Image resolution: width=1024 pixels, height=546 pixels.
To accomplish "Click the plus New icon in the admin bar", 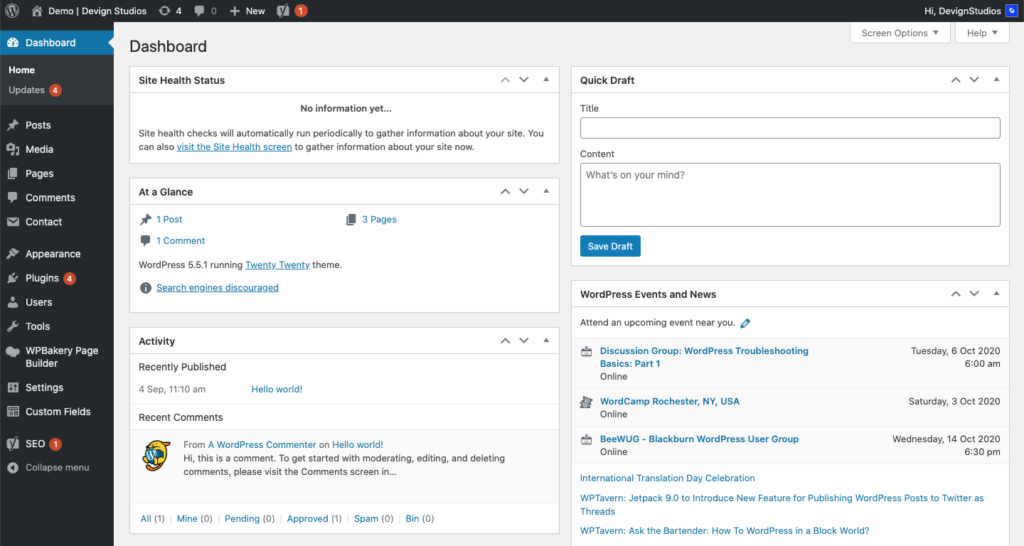I will (x=234, y=10).
